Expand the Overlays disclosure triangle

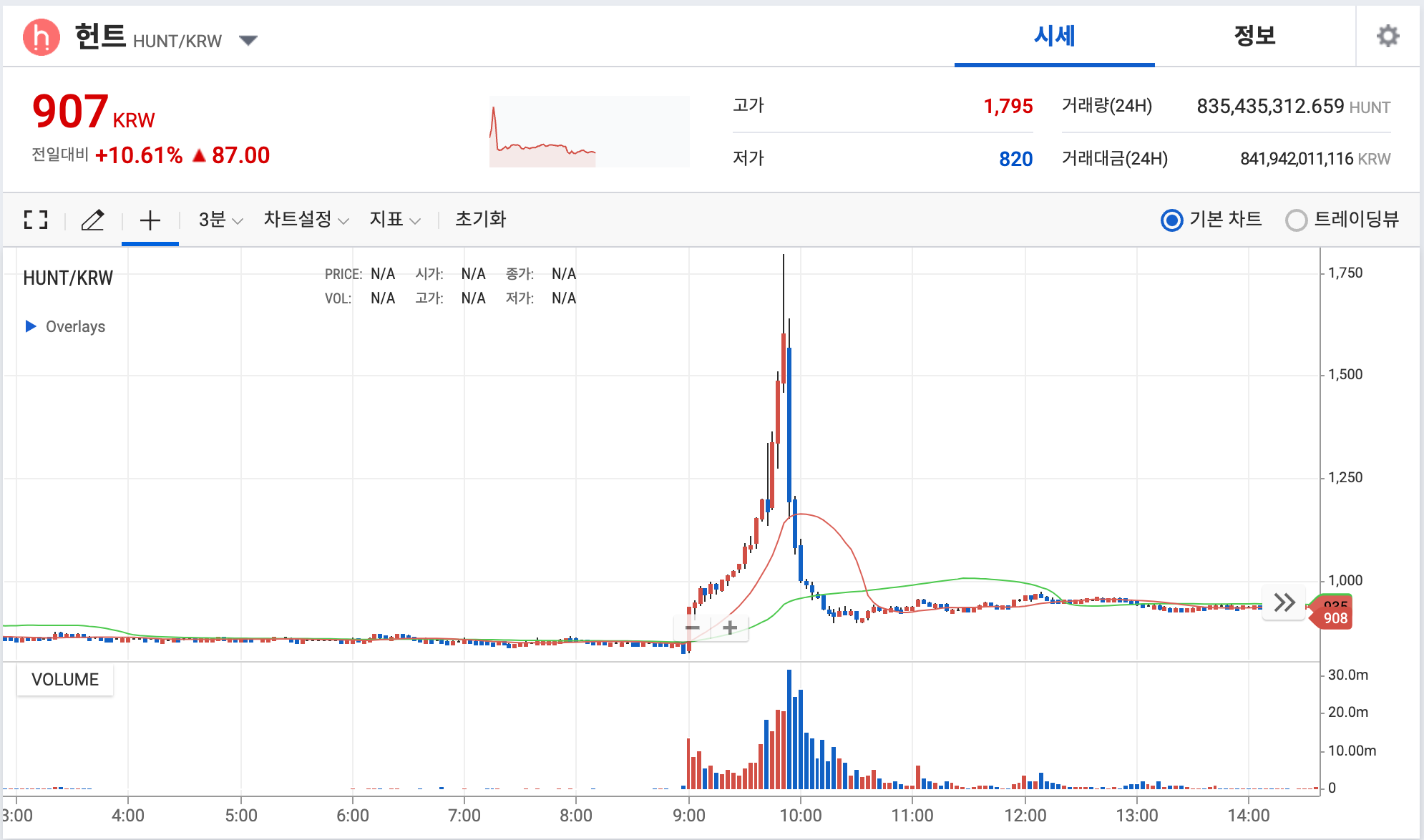[x=31, y=326]
